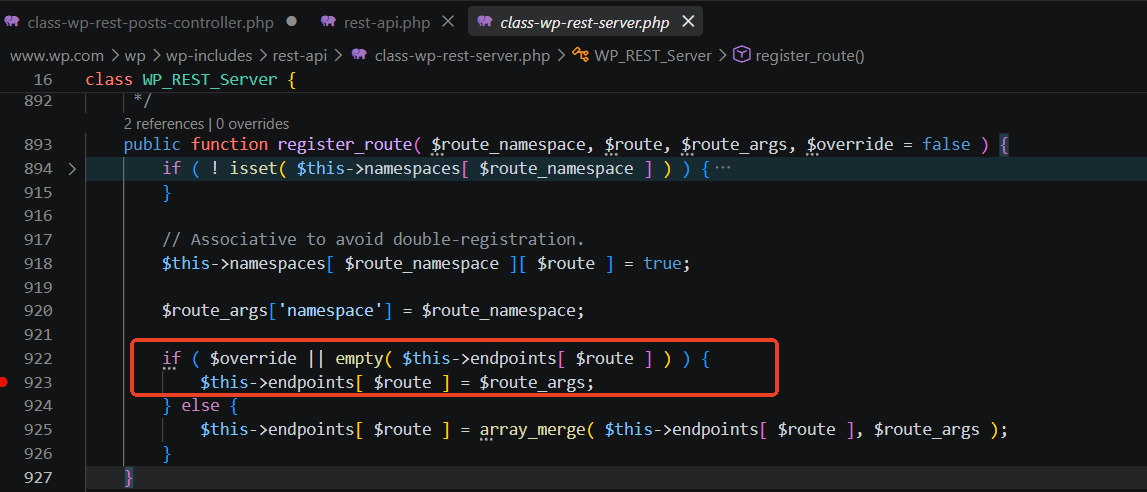
Task: Click PHP file icon in breadcrumb
Action: (359, 55)
